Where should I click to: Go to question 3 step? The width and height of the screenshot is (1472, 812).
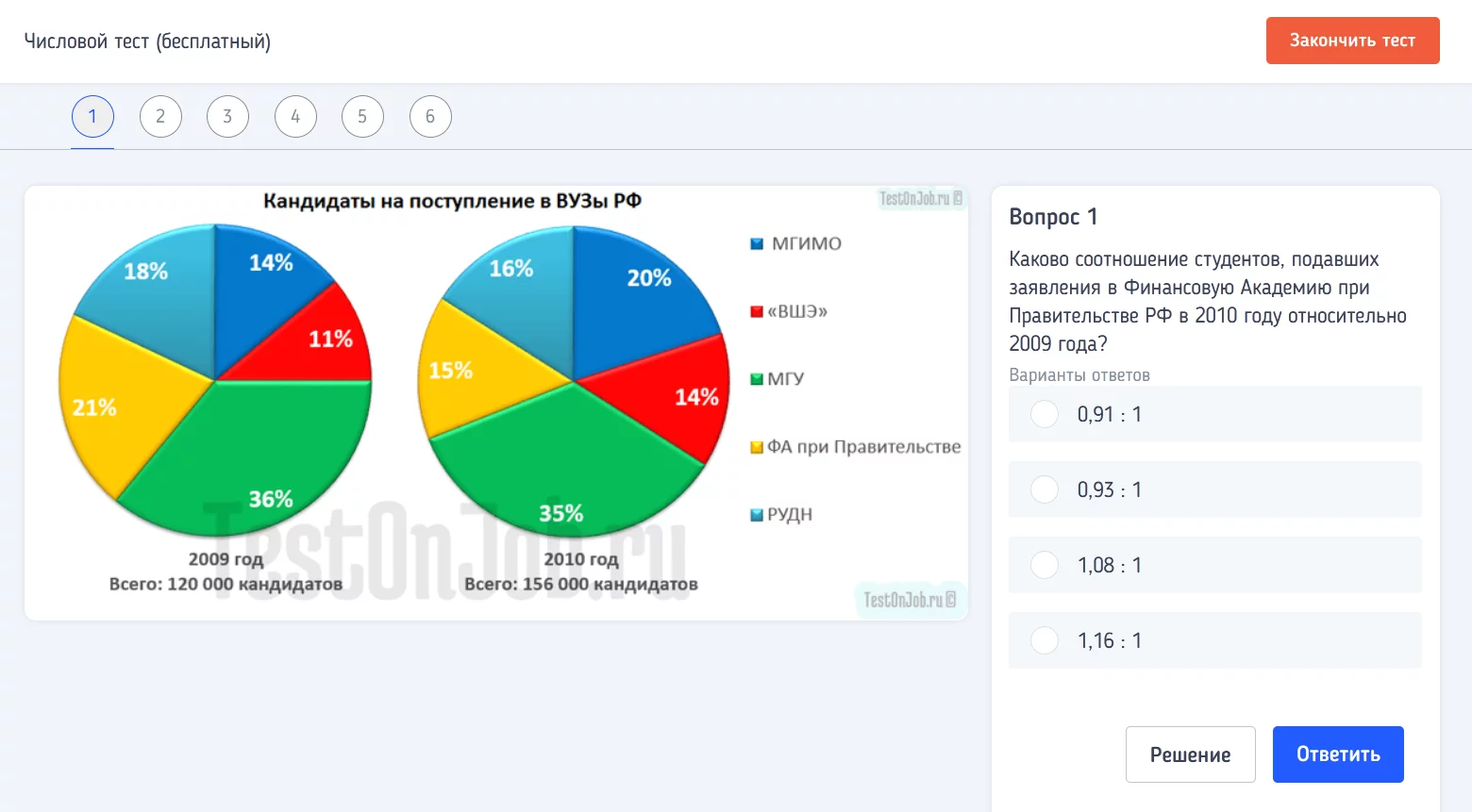tap(227, 117)
